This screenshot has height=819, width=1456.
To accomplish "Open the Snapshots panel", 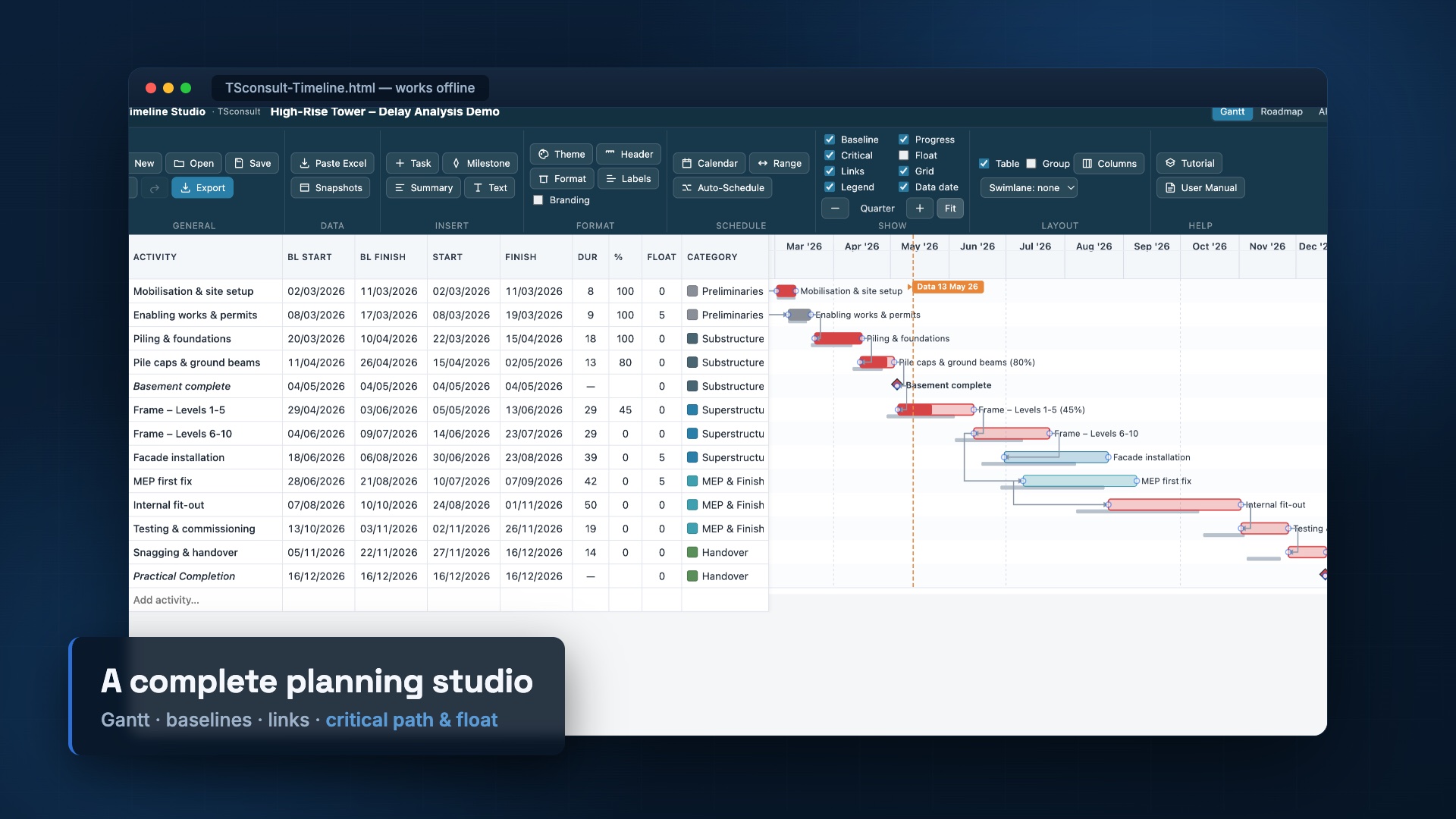I will pos(330,188).
